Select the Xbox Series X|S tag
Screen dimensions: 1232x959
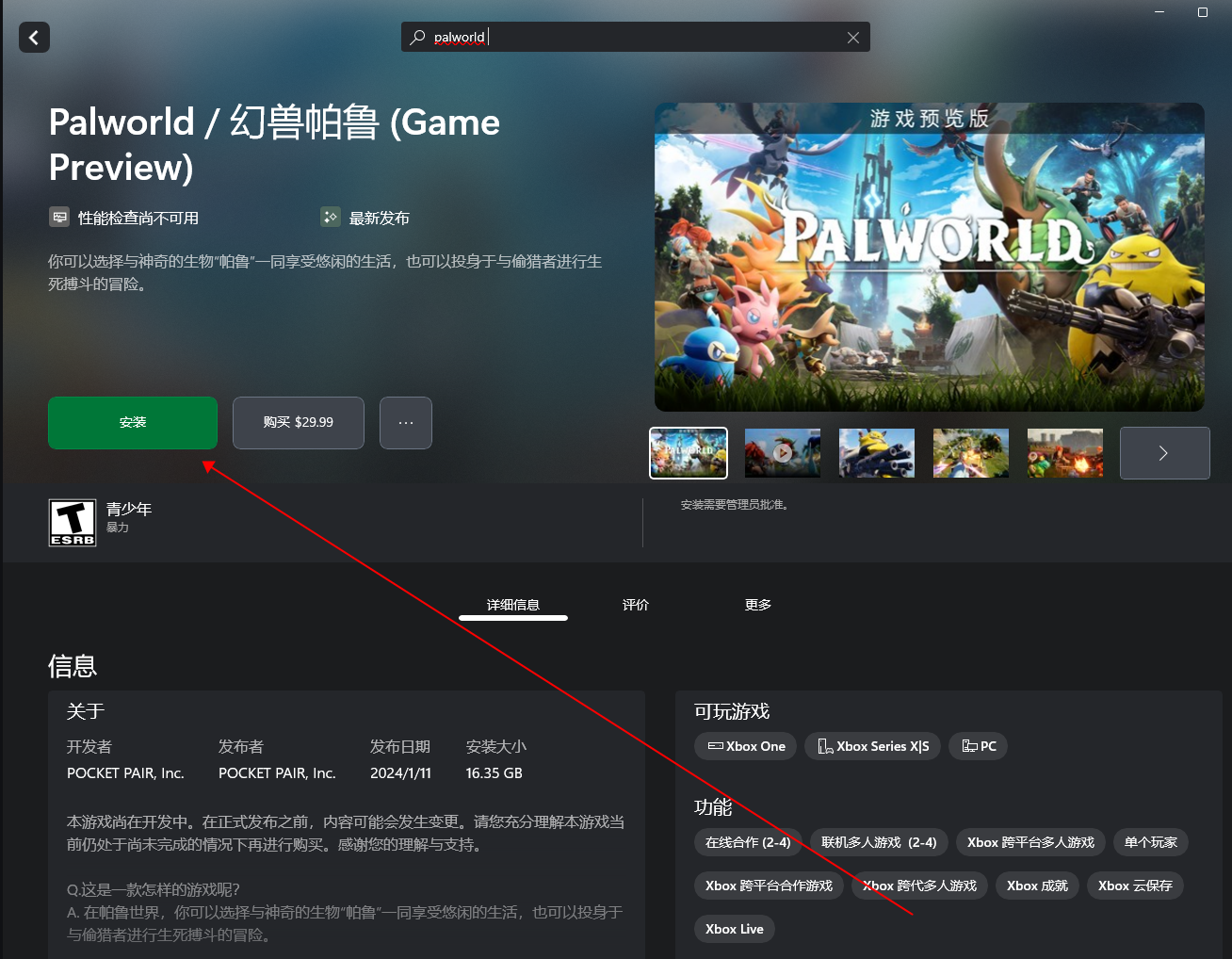tap(872, 746)
